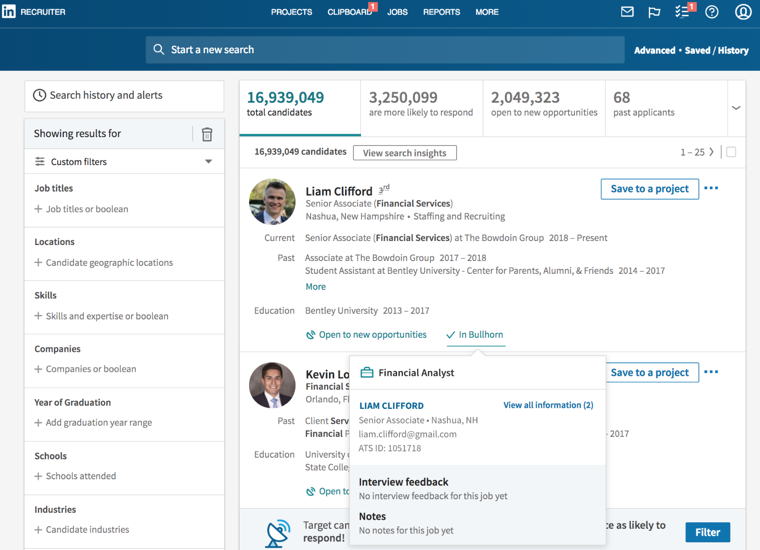The width and height of the screenshot is (760, 550).
Task: Click the flag notifications icon
Action: (654, 12)
